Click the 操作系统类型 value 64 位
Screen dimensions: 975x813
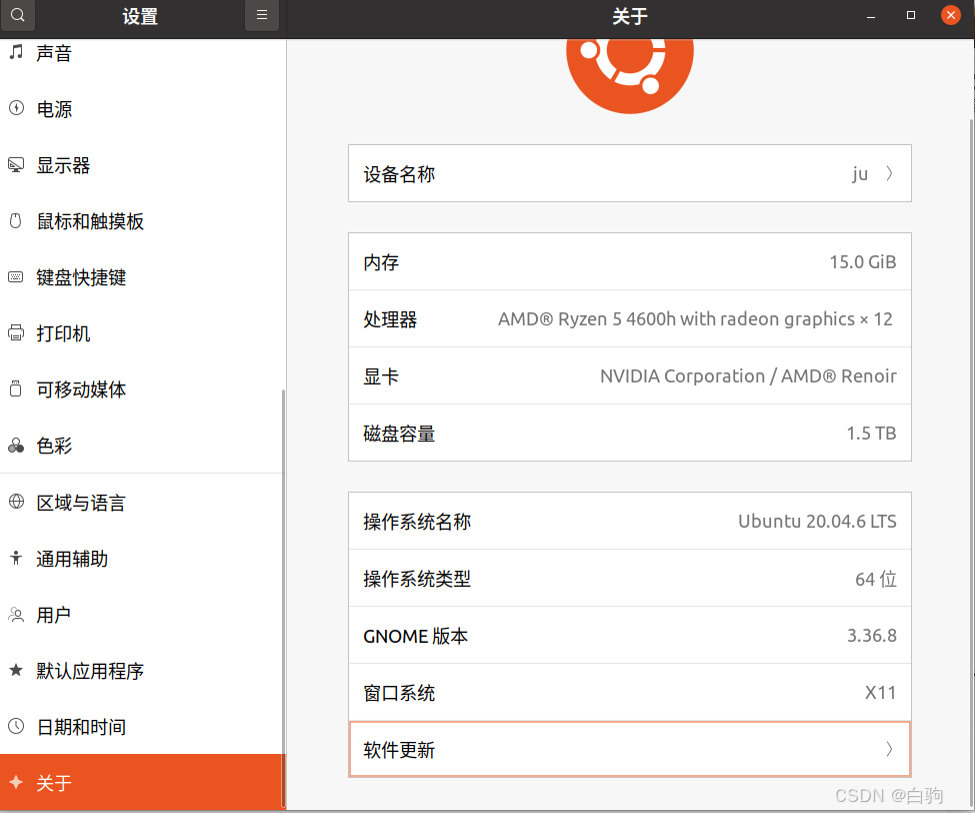[x=876, y=579]
